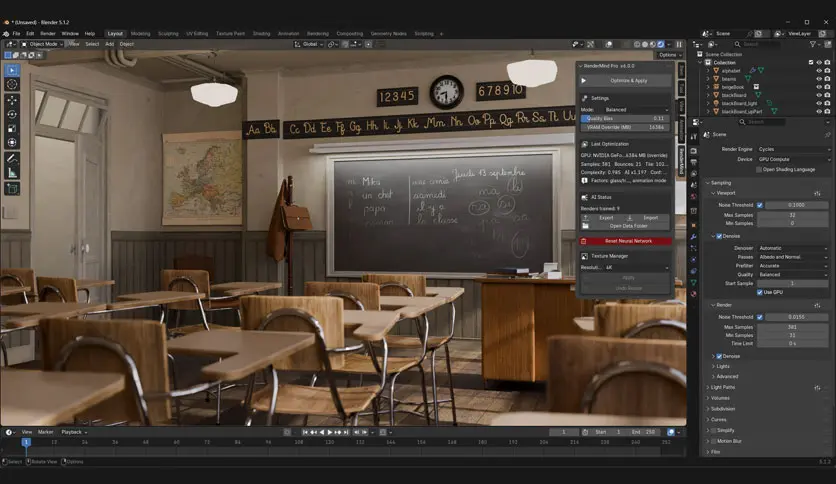Image resolution: width=836 pixels, height=484 pixels.
Task: Click the Light Paths presets icon
Action: tap(817, 388)
